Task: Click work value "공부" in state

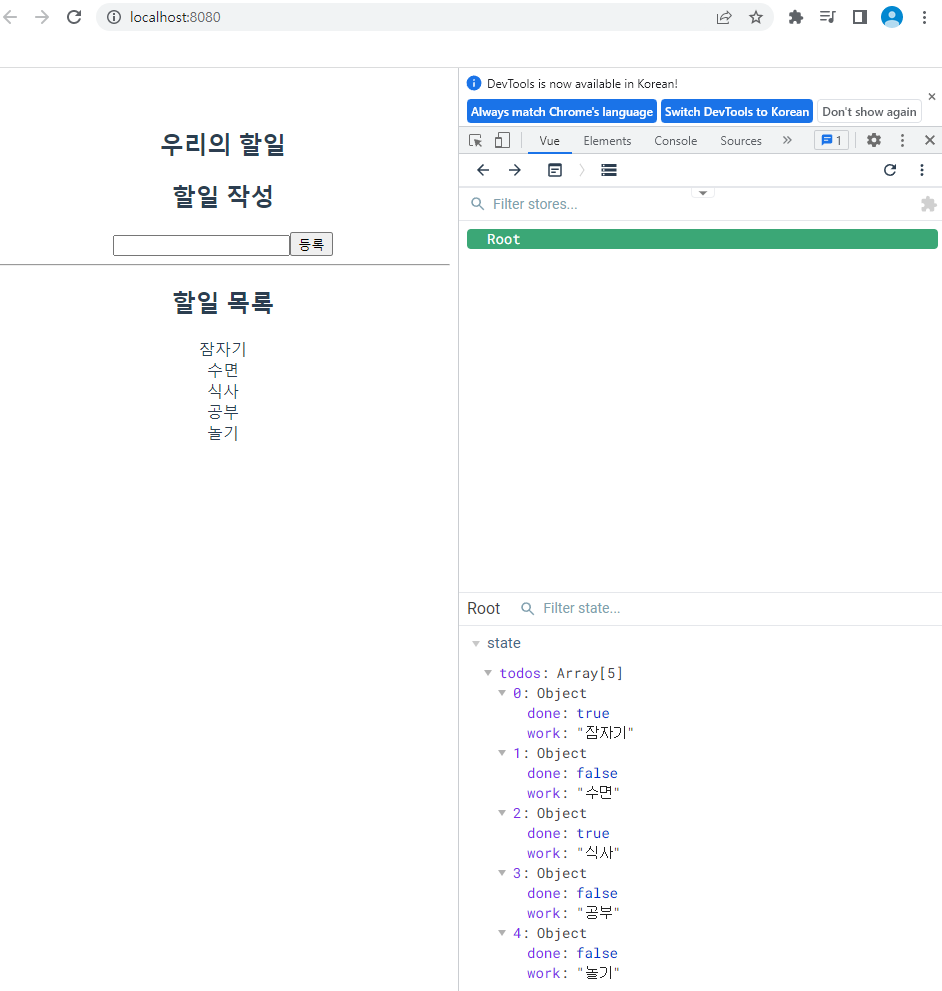Action: point(598,913)
